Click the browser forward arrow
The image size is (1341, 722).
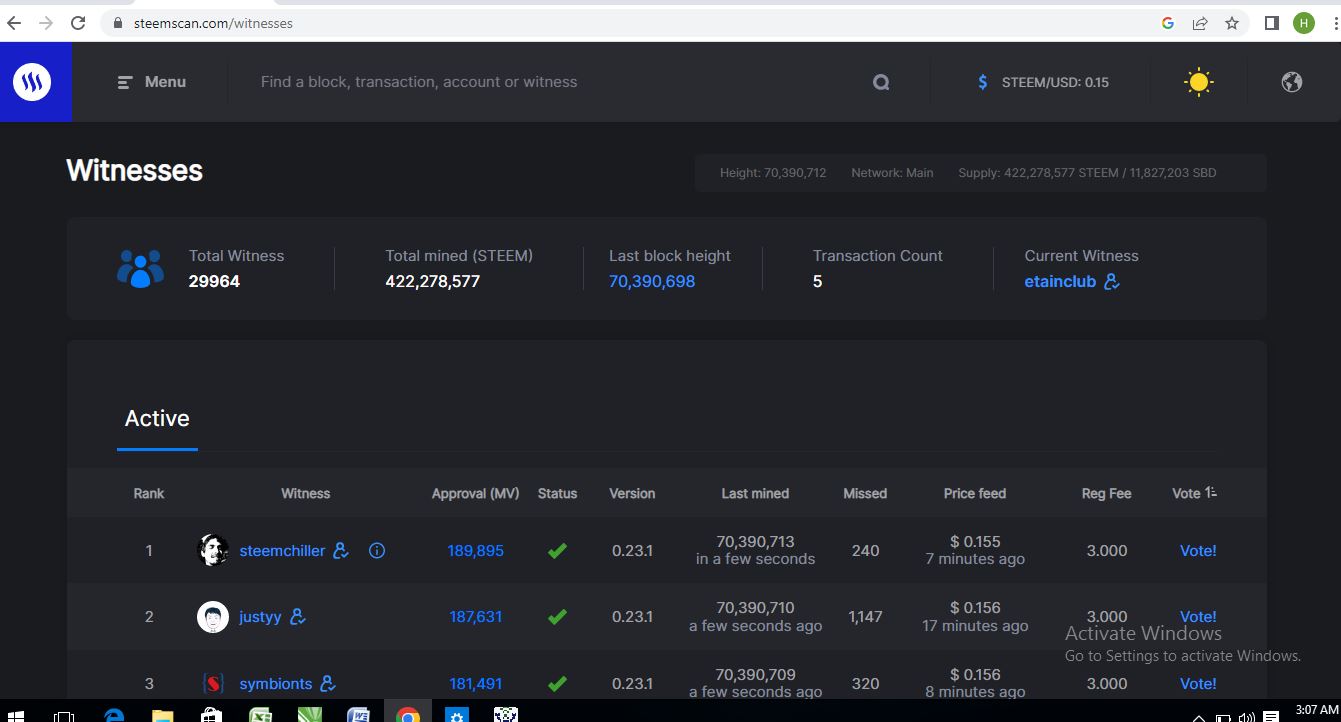pos(45,22)
